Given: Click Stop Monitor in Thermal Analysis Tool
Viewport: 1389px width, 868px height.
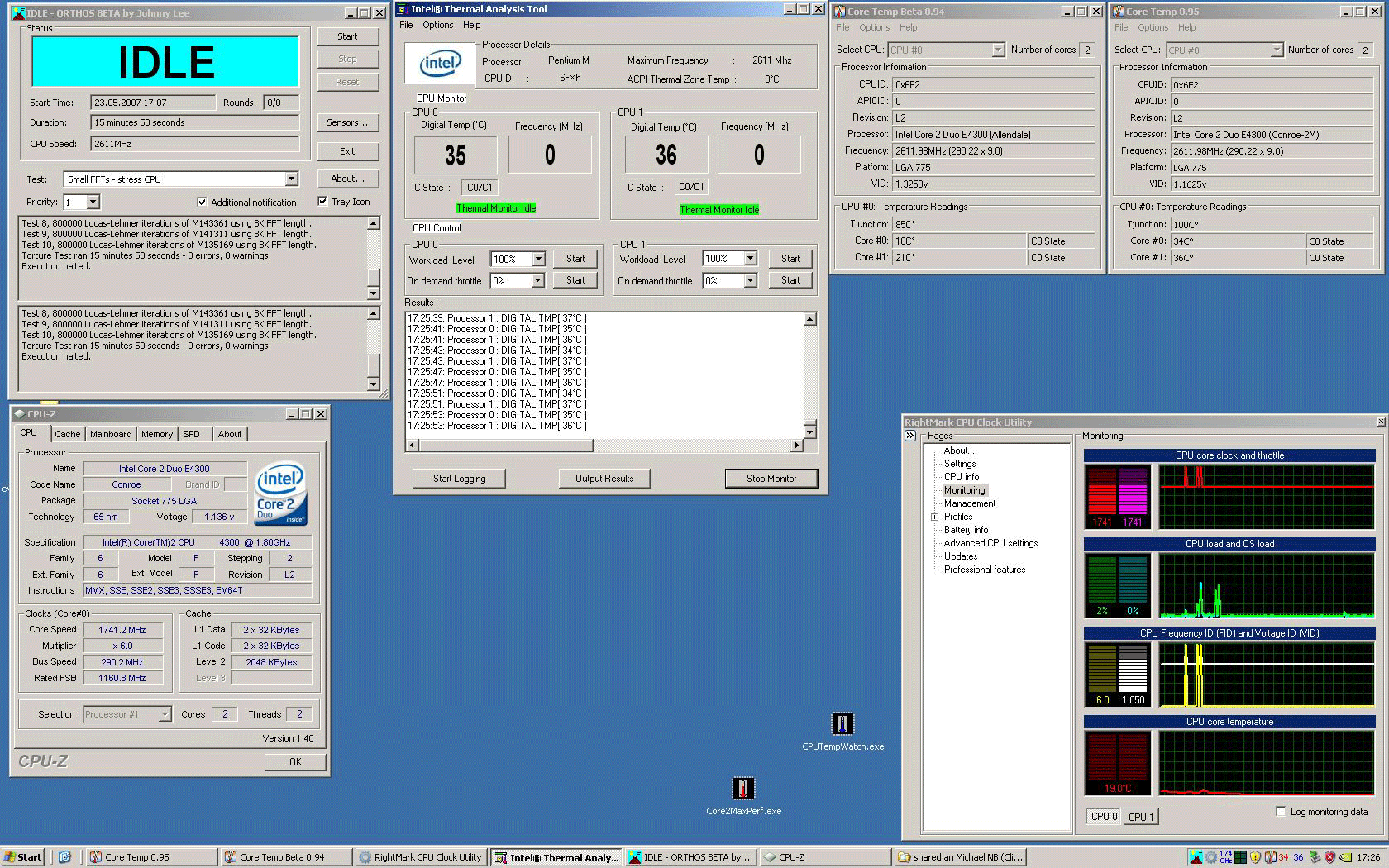Looking at the screenshot, I should [x=771, y=479].
